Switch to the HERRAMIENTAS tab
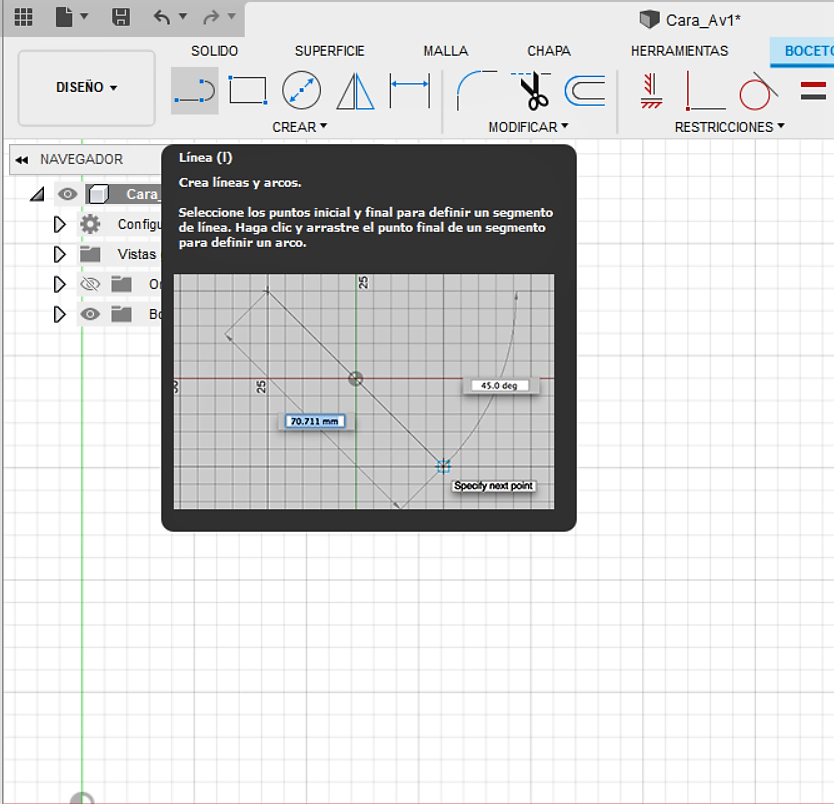The image size is (834, 804). click(x=679, y=51)
